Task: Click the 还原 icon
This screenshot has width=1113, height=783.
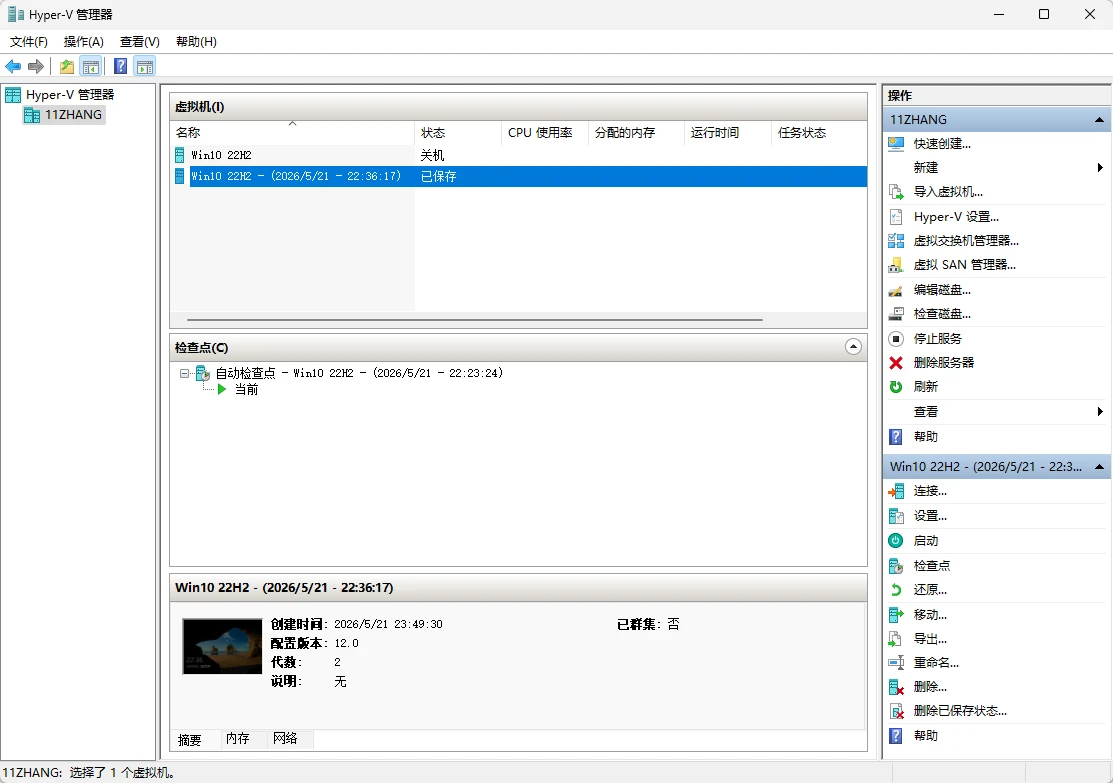Action: 896,590
